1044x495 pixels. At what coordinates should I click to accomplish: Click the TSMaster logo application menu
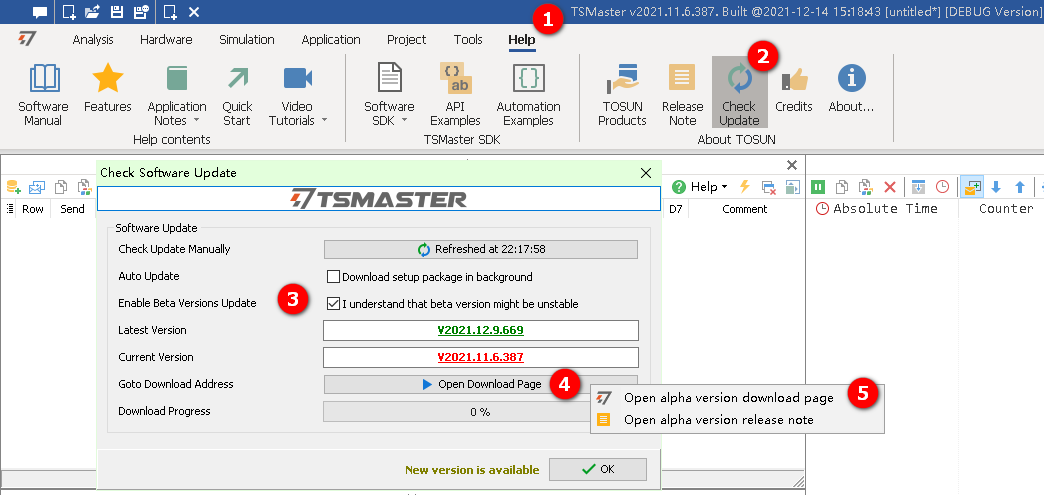[27, 39]
